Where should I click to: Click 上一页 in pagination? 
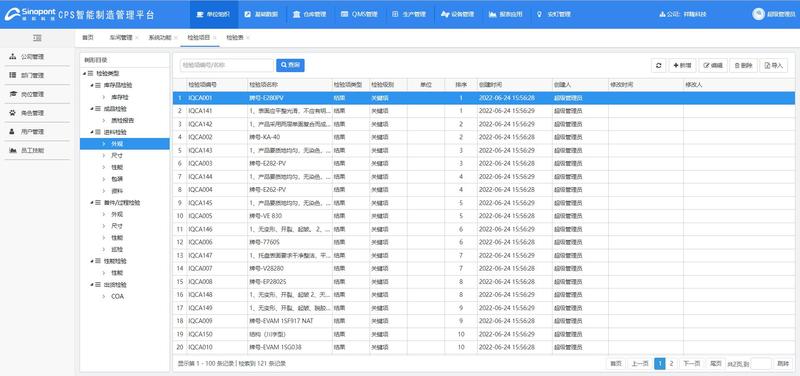pyautogui.click(x=640, y=364)
